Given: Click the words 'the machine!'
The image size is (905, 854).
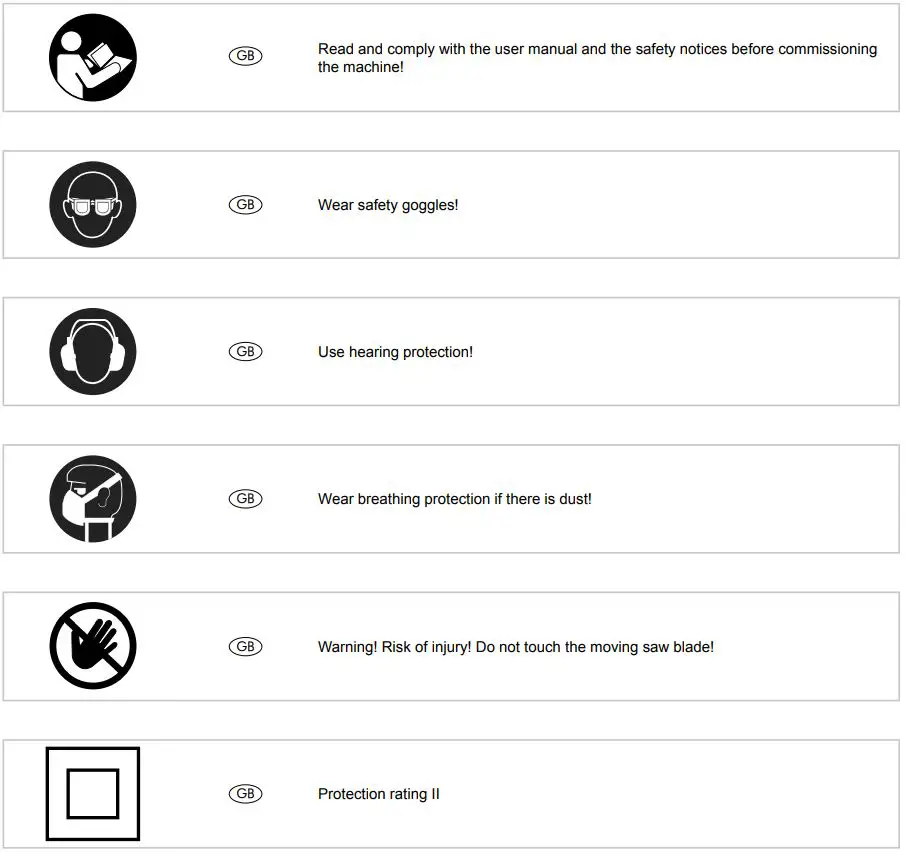Looking at the screenshot, I should [x=360, y=68].
